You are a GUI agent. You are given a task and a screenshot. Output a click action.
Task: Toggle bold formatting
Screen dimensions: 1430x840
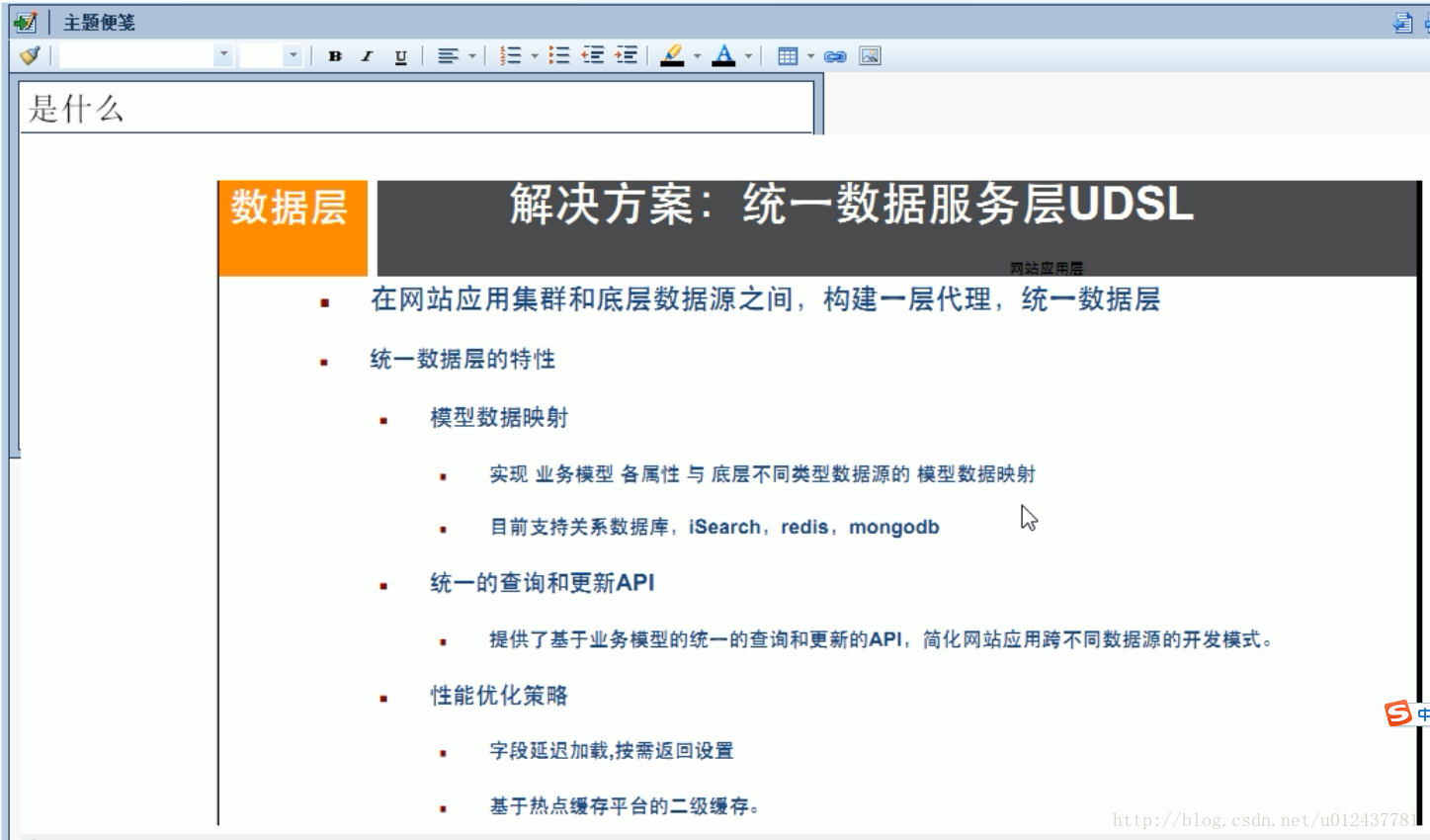pos(335,56)
